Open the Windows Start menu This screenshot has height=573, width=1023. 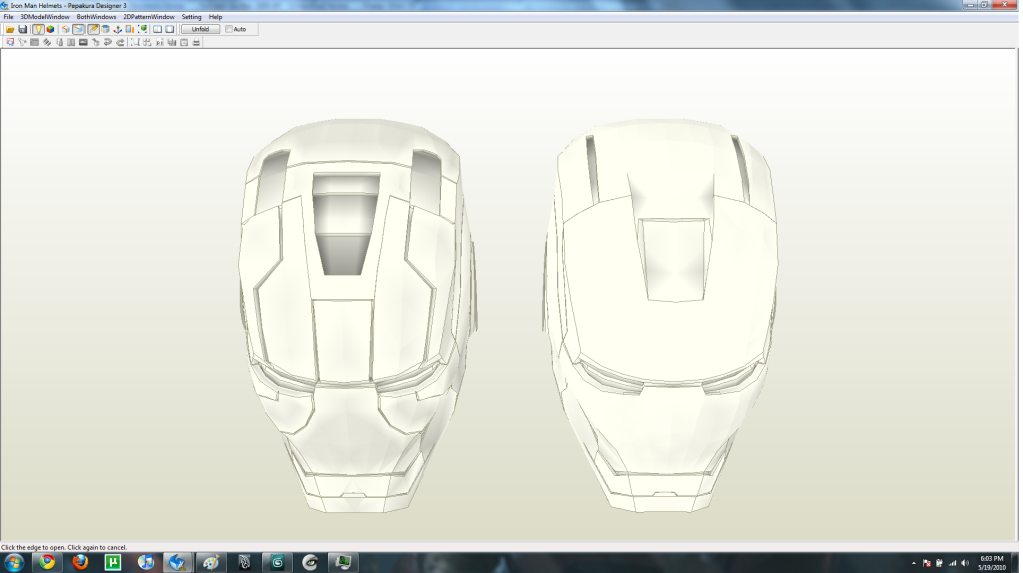[14, 562]
